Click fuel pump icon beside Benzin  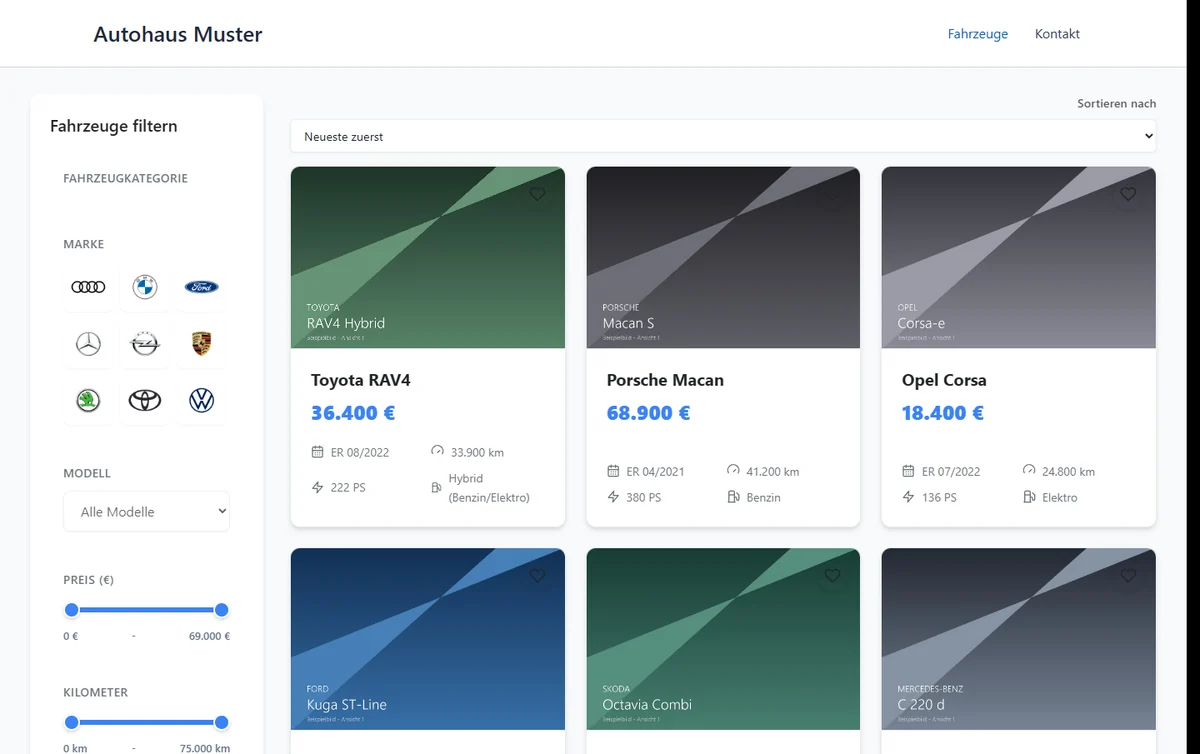[x=733, y=497]
